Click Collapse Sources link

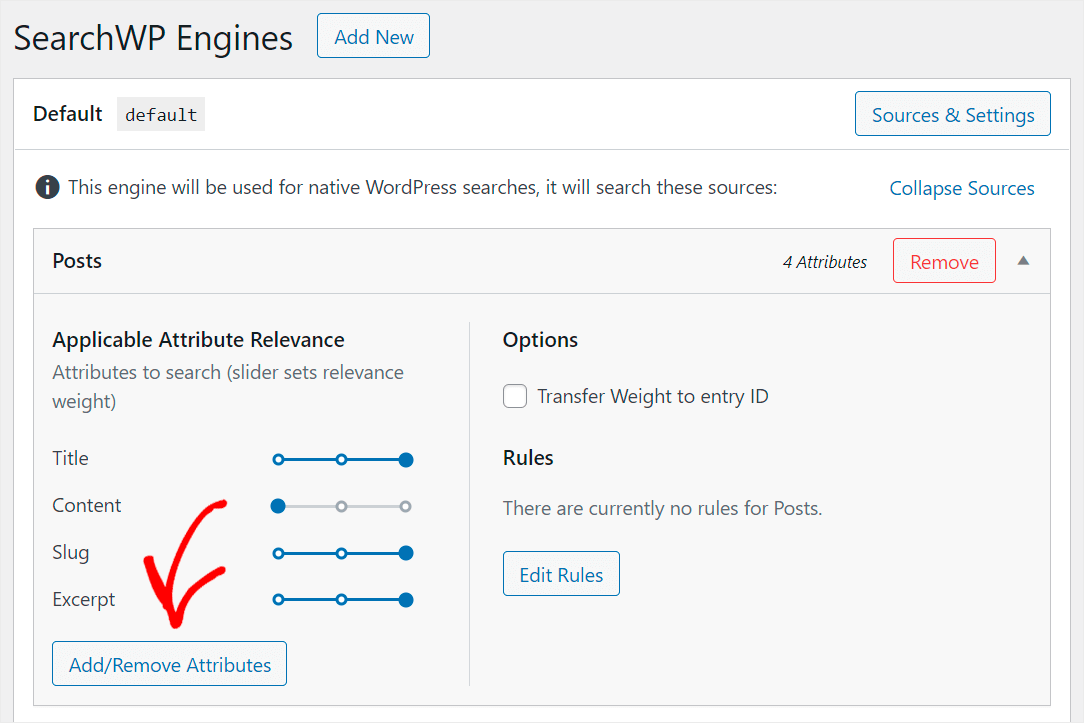point(962,188)
